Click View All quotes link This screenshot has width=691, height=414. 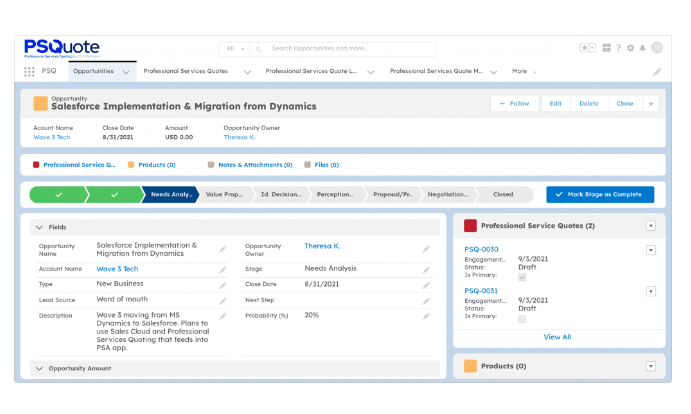click(557, 337)
